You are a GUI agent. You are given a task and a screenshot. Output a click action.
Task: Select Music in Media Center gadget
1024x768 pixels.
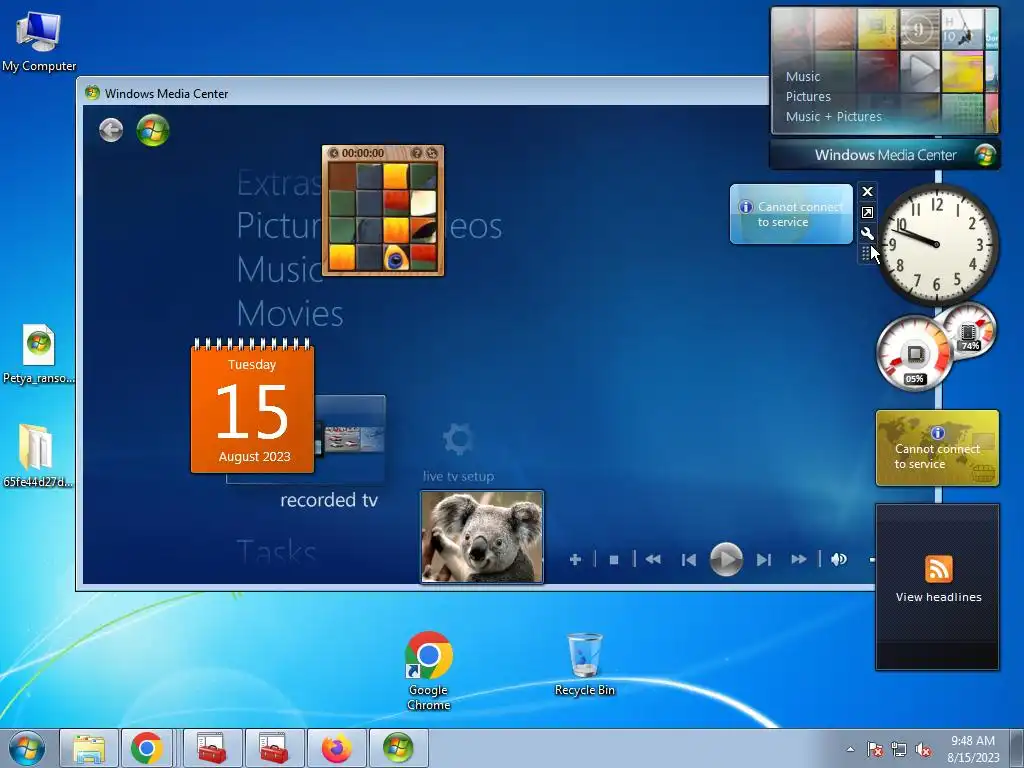tap(803, 76)
